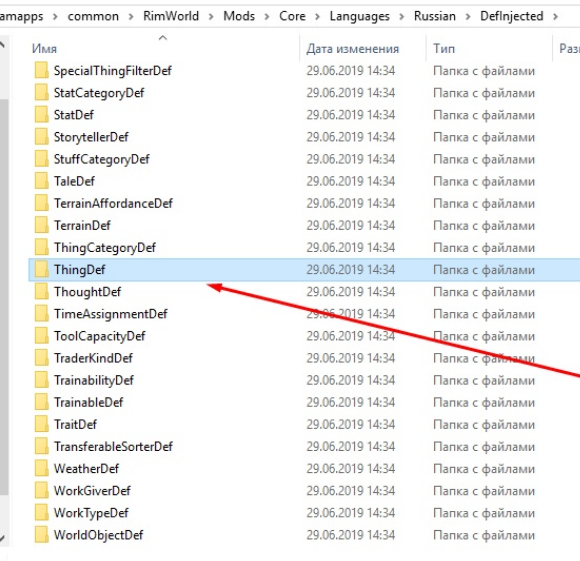The height and width of the screenshot is (561, 580).
Task: Click the date cell in the WorkTypeDef row
Action: point(351,513)
